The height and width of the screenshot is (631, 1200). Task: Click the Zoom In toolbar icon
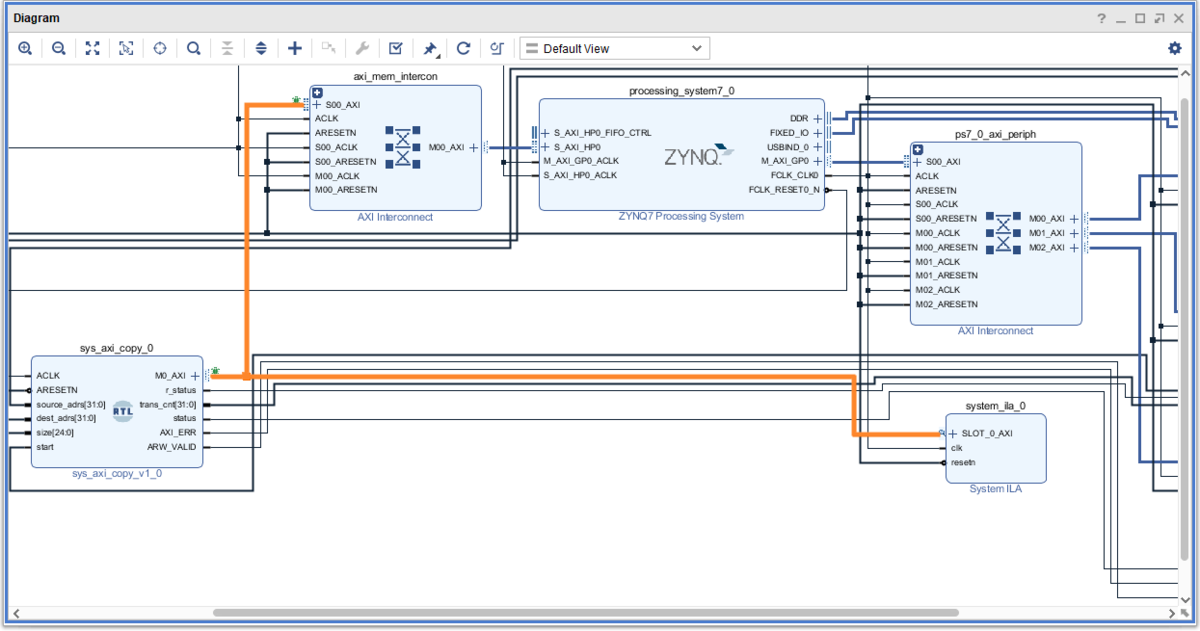pyautogui.click(x=25, y=48)
